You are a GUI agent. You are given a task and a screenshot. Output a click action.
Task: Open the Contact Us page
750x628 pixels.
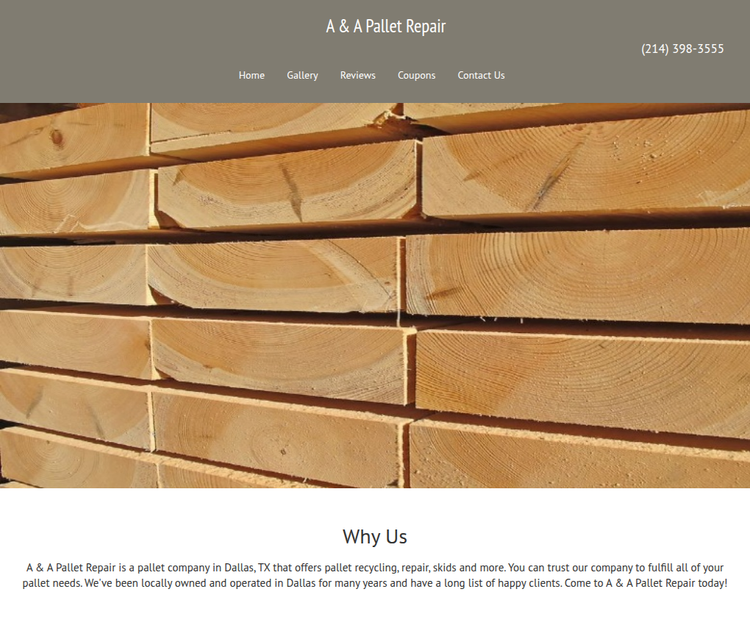pyautogui.click(x=481, y=75)
